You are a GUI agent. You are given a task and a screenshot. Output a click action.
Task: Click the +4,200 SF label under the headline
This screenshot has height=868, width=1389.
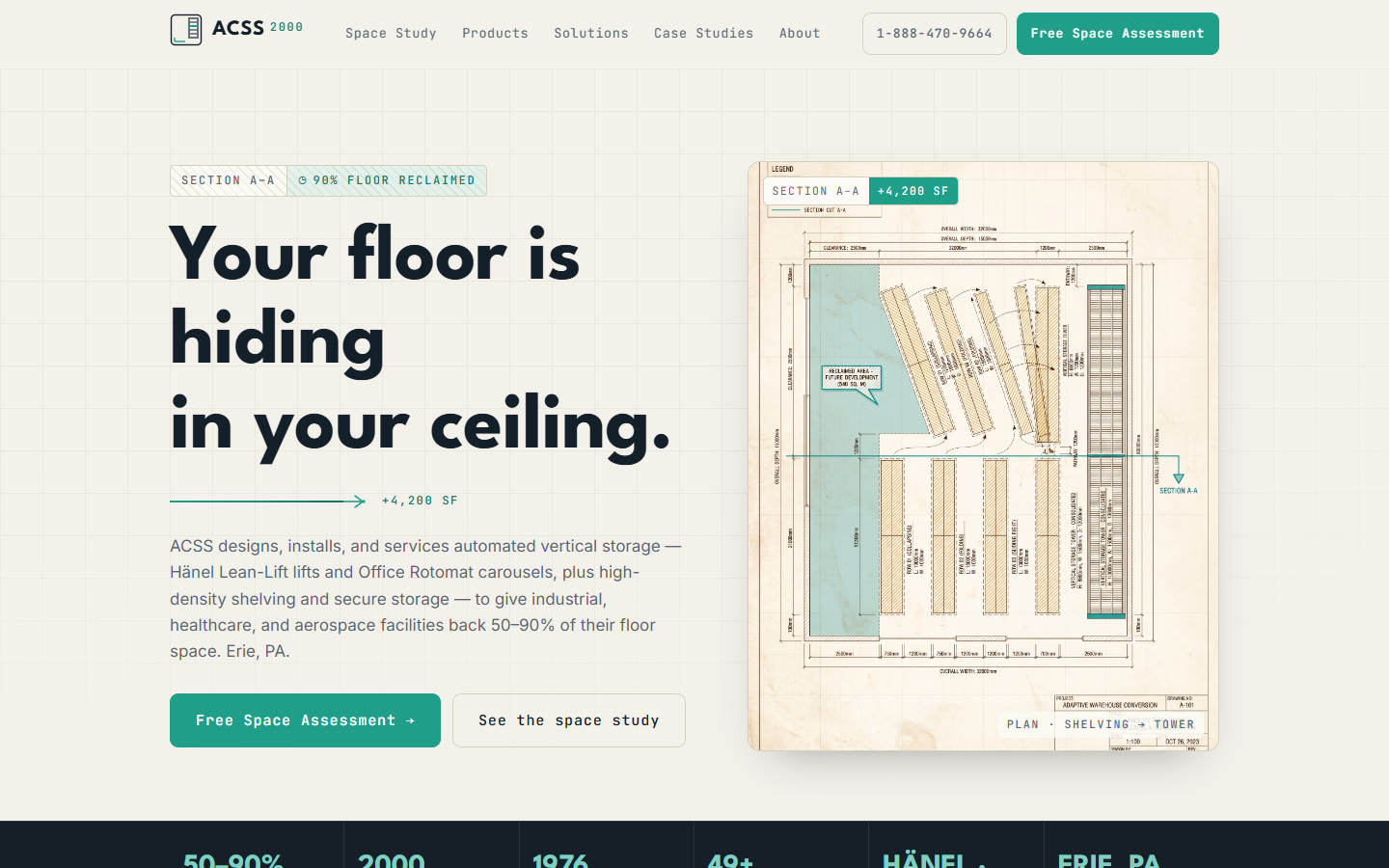(x=420, y=501)
